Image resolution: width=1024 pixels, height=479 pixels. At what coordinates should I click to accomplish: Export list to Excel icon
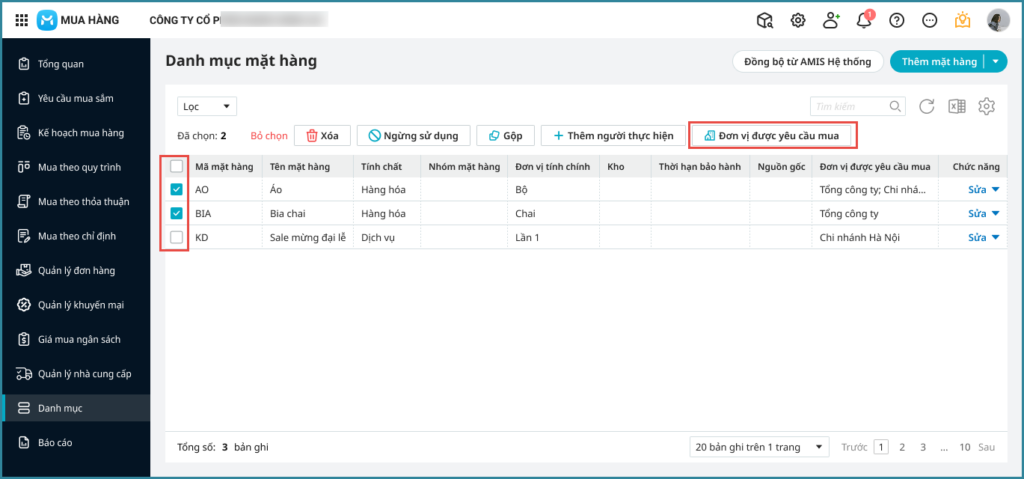tap(957, 106)
